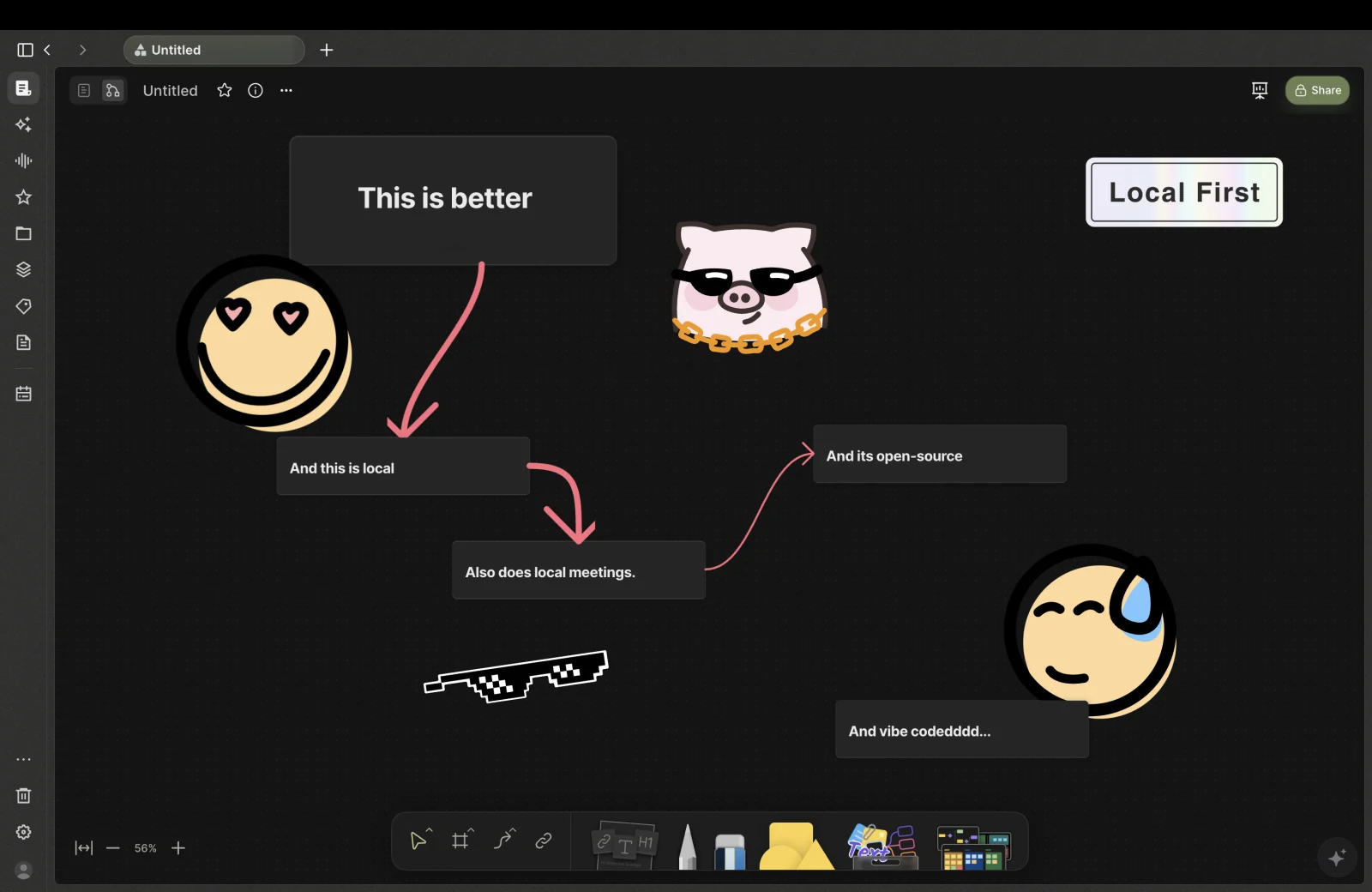Open the templates tool
The width and height of the screenshot is (1372, 892).
tap(973, 847)
